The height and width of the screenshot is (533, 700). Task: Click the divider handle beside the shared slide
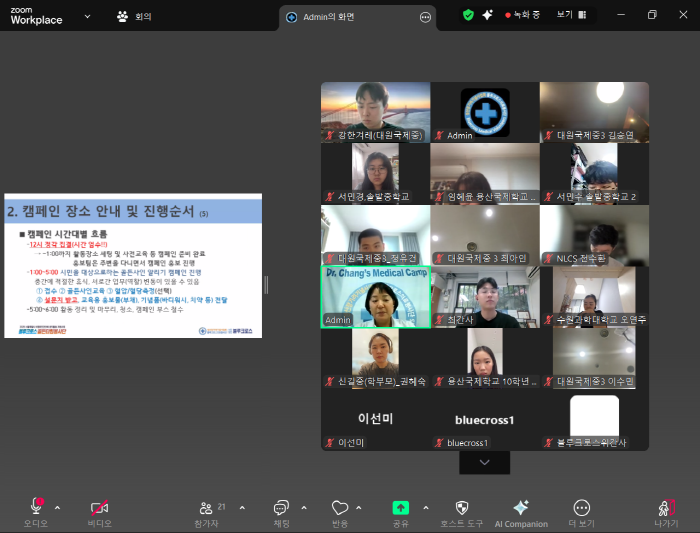coord(267,285)
